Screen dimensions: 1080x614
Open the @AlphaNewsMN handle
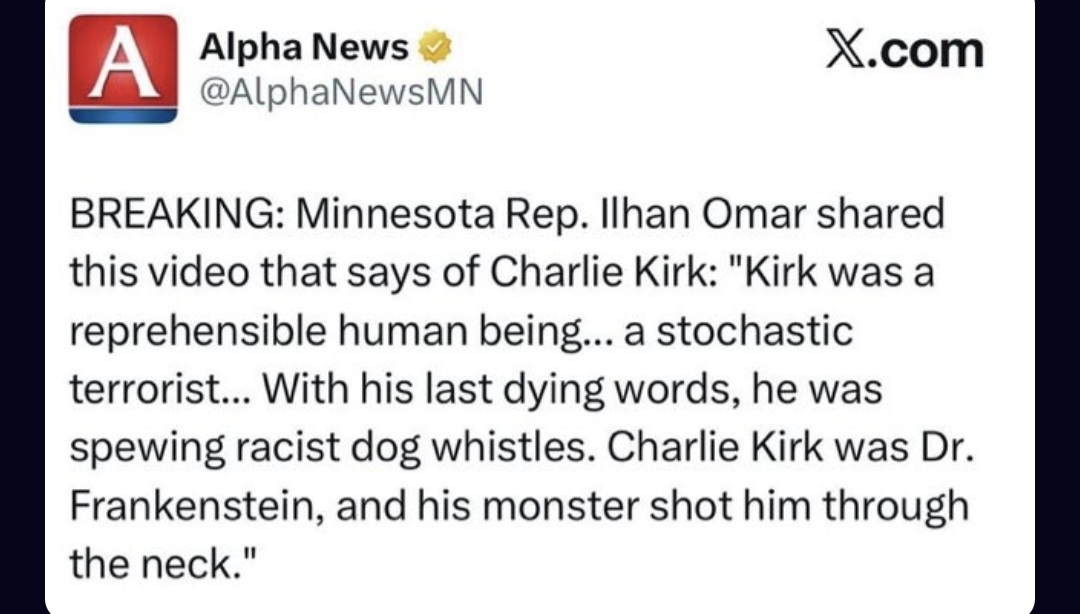tap(341, 92)
